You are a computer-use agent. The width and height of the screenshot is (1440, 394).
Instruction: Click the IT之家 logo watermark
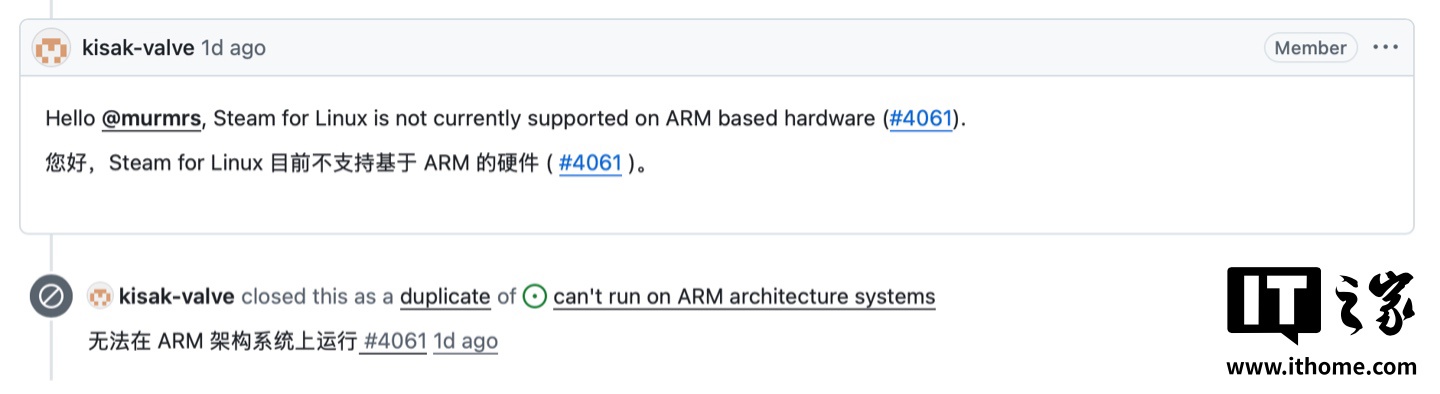tap(1321, 306)
